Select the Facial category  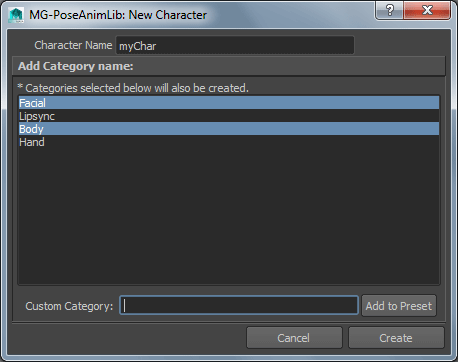coord(229,103)
